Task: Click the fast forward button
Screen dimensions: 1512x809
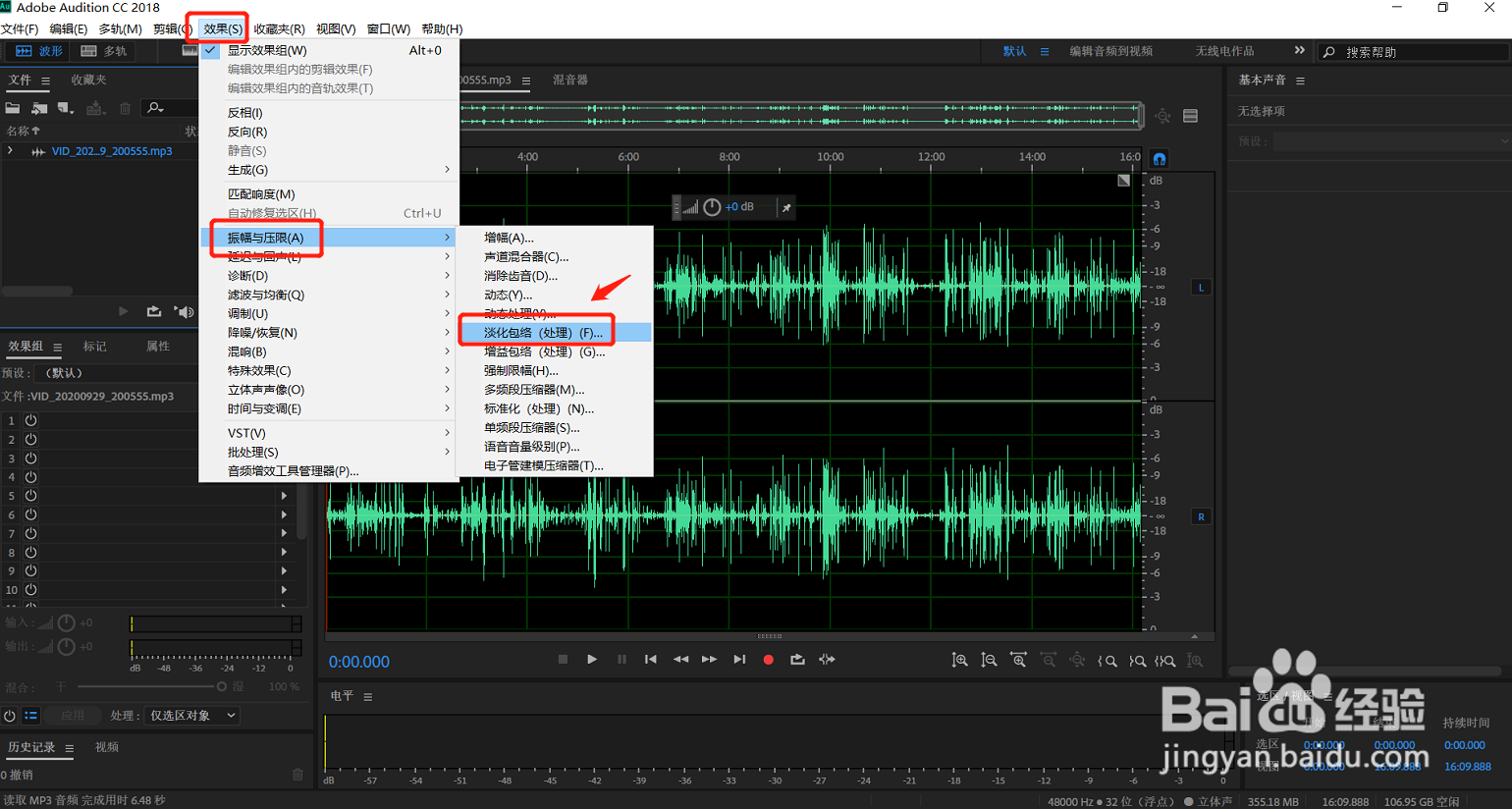Action: pyautogui.click(x=709, y=660)
